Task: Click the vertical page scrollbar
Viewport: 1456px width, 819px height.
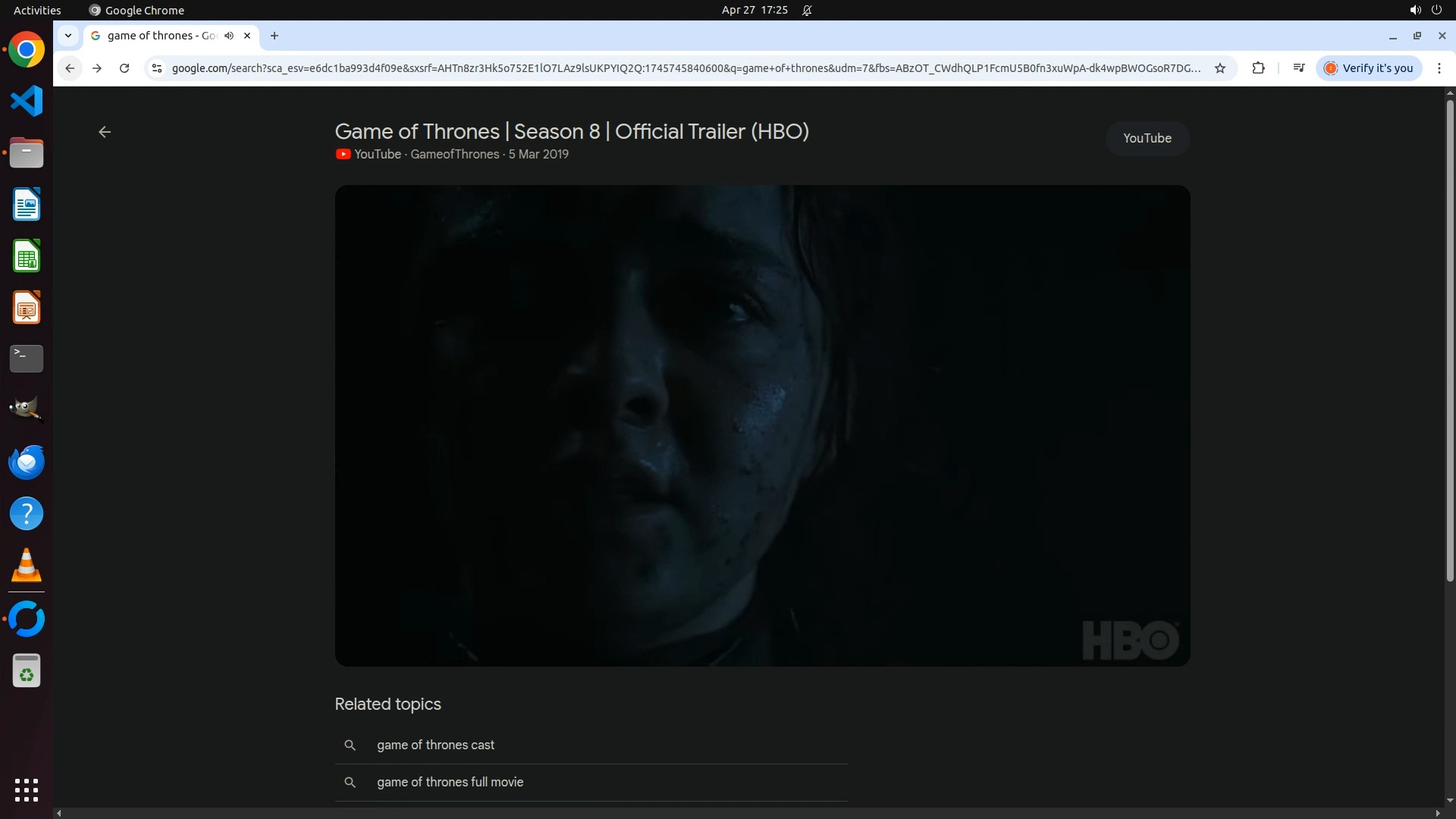Action: 1449,341
